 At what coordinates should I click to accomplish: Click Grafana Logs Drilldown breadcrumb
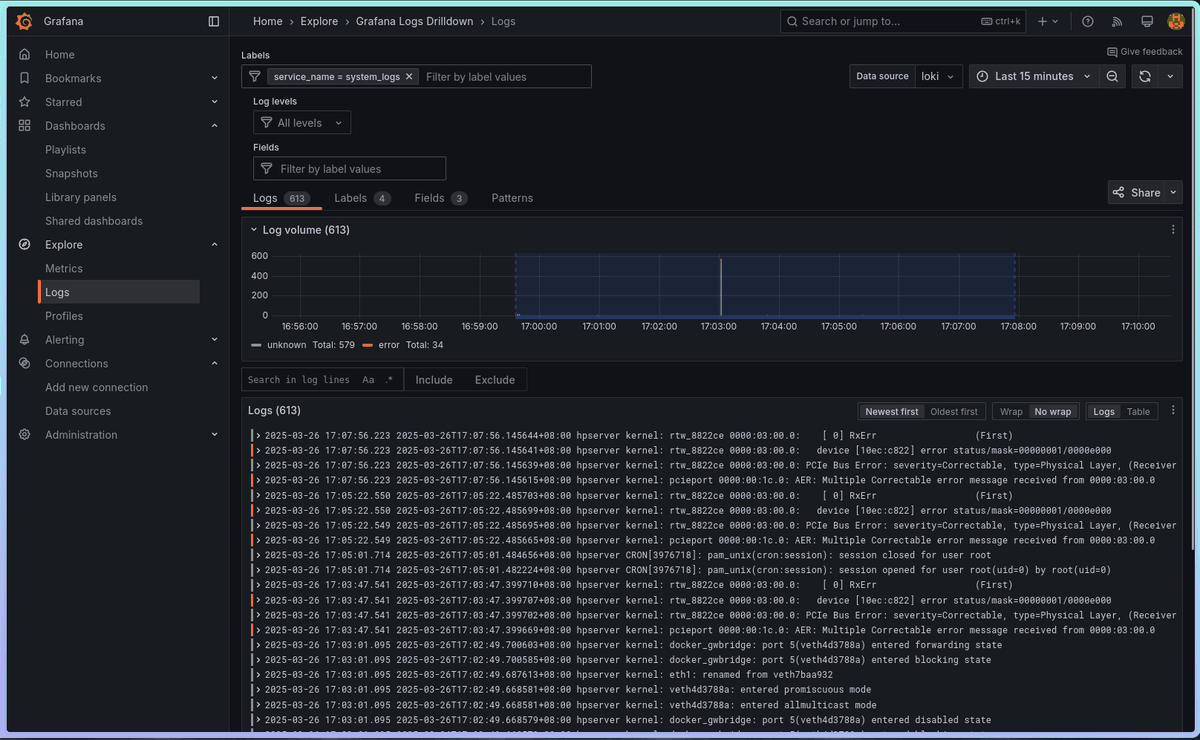[x=415, y=21]
